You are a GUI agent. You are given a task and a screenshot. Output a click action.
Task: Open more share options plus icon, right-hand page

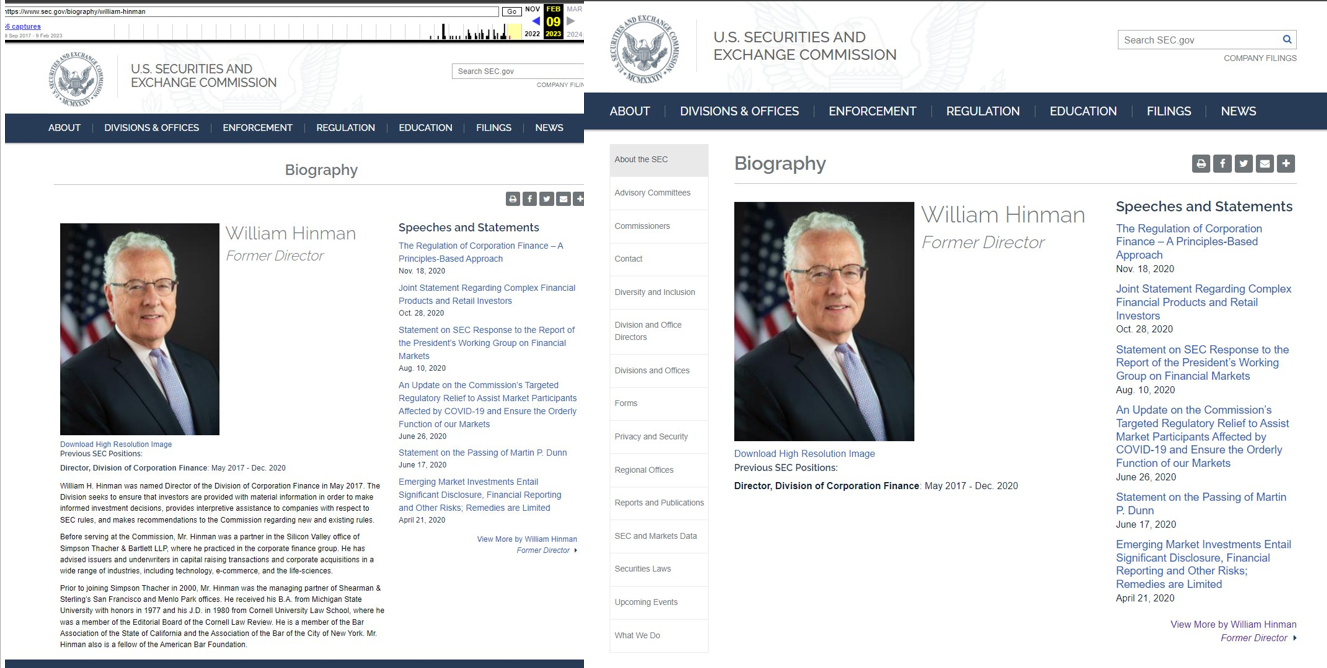1286,164
